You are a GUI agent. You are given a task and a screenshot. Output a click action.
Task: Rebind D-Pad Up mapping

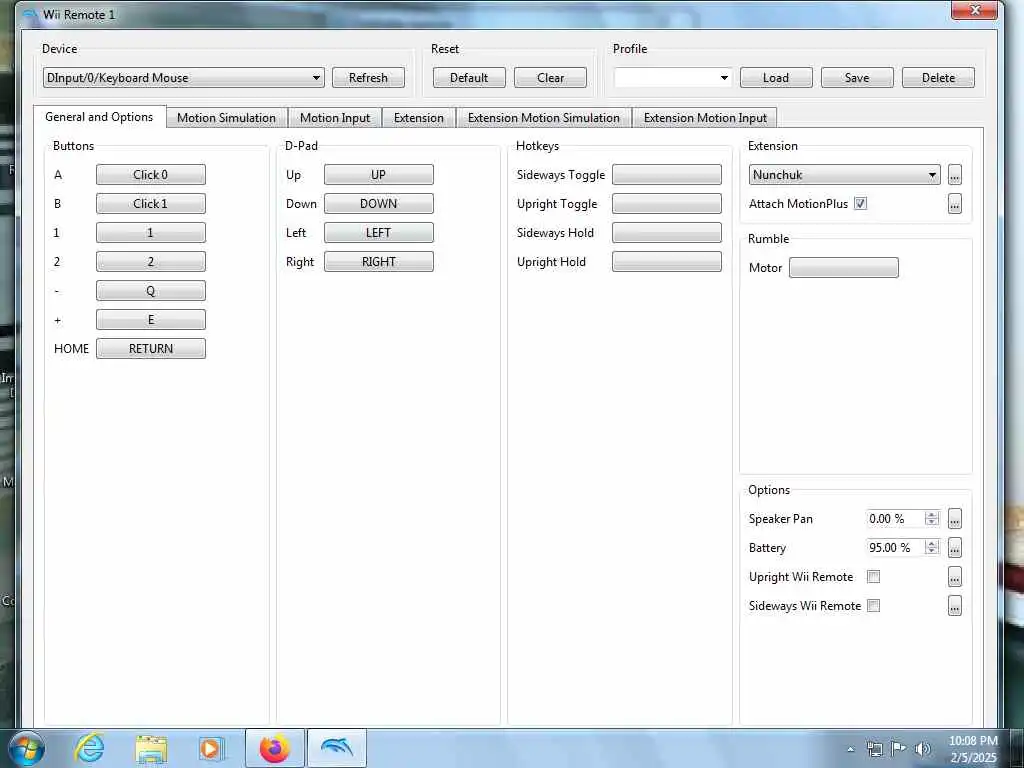(379, 174)
